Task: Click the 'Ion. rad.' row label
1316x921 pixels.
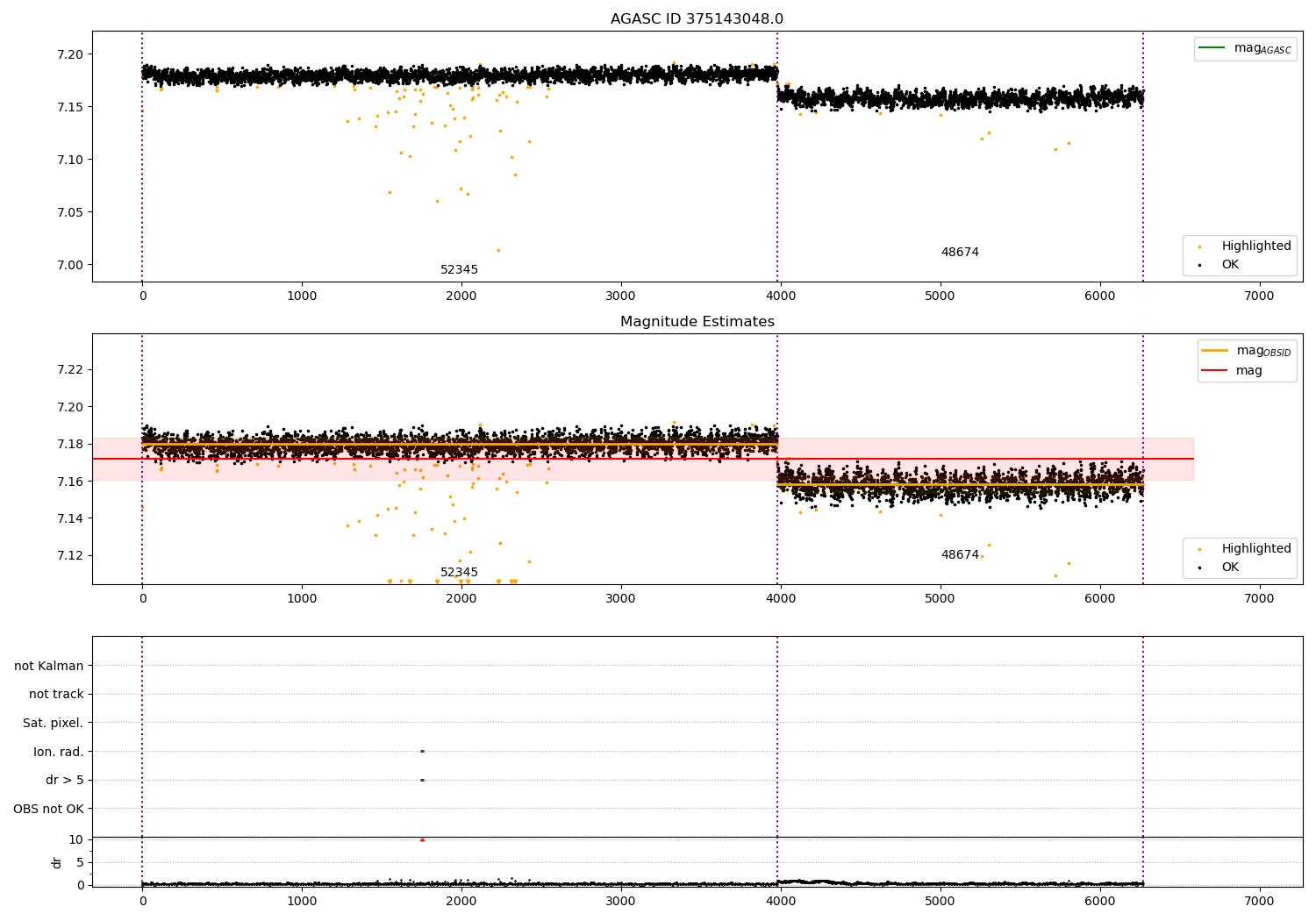Action: [59, 752]
